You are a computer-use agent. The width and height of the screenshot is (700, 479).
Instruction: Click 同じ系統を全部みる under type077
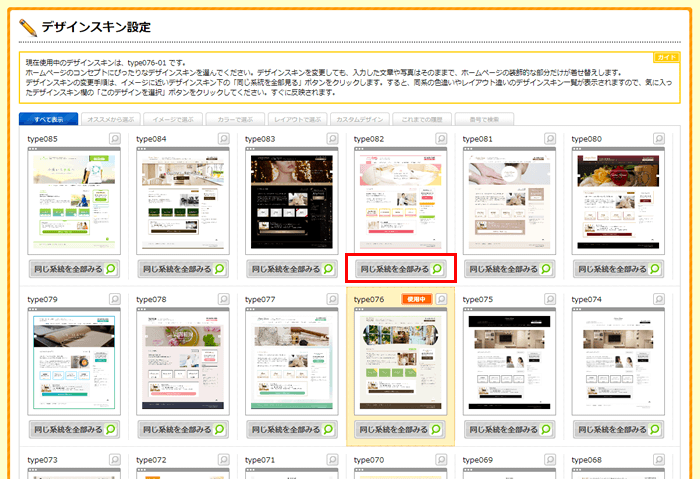click(x=292, y=429)
